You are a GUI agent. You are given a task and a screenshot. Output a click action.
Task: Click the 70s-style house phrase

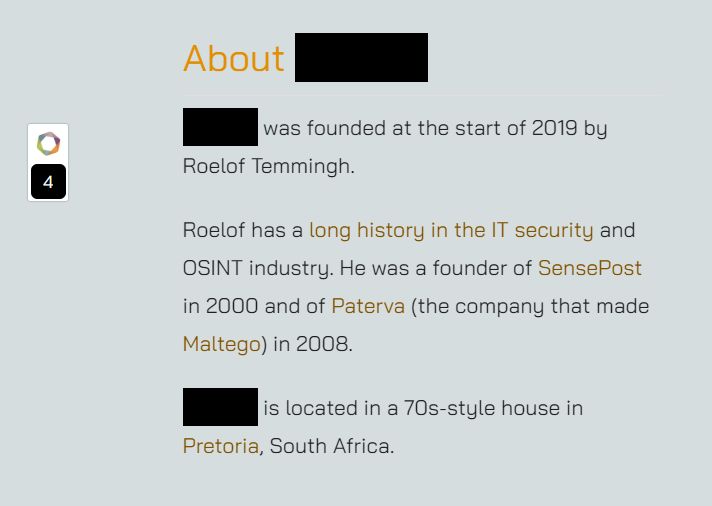pos(482,408)
